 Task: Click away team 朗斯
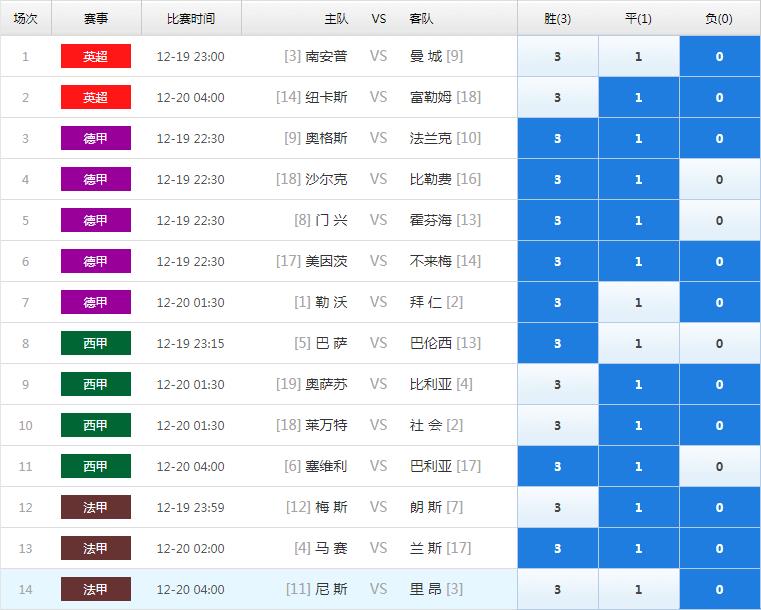(426, 508)
